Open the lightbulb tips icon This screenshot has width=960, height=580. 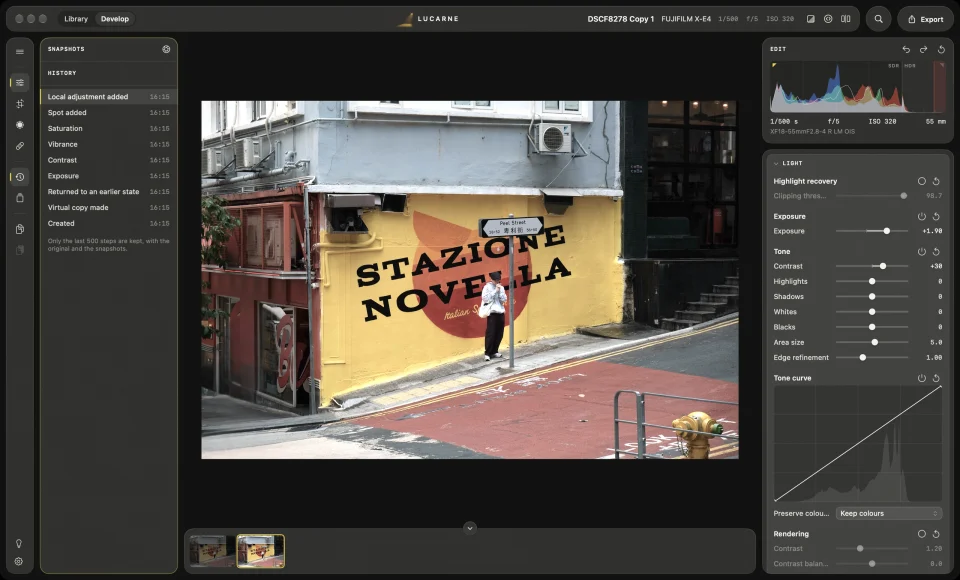(18, 544)
